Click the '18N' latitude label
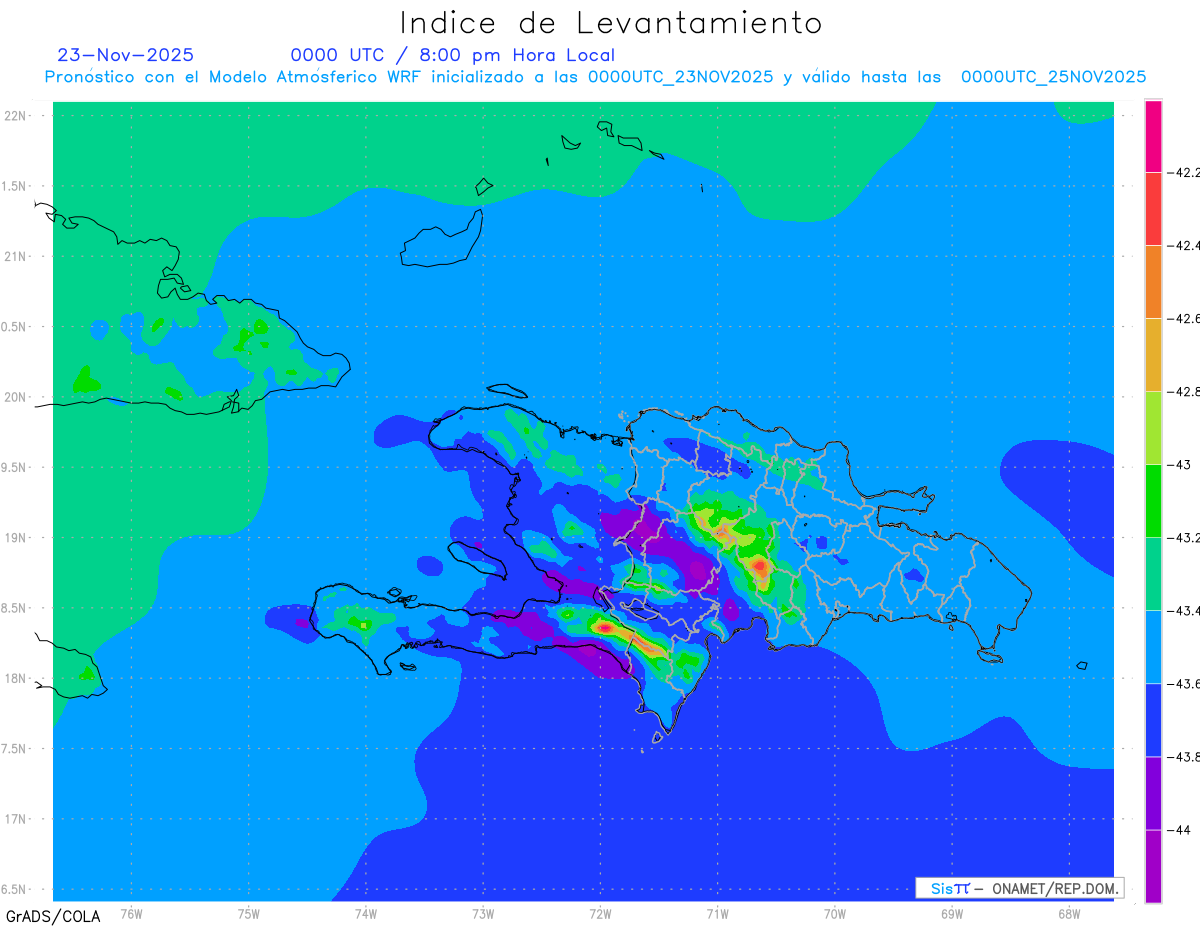This screenshot has width=1200, height=927. coord(16,678)
